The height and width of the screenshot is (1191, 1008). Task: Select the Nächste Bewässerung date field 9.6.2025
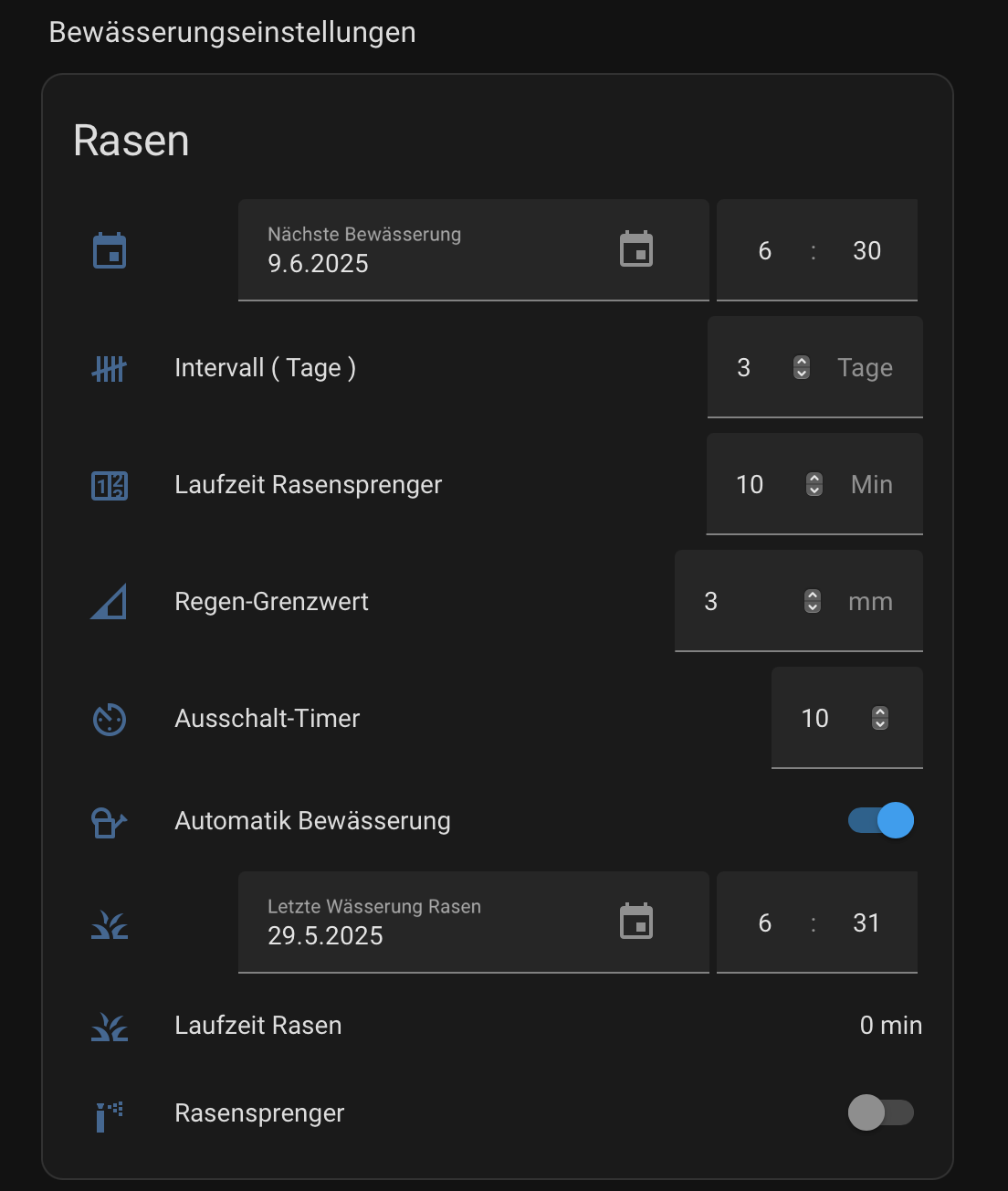pos(474,250)
